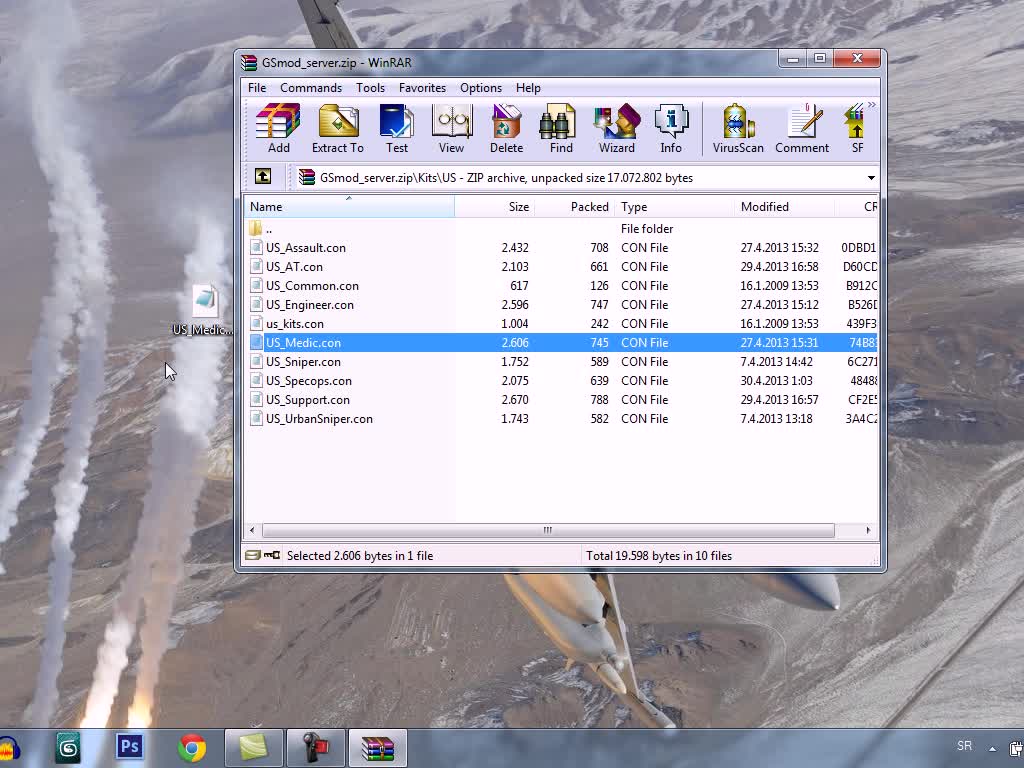The width and height of the screenshot is (1024, 768).
Task: Sort files by Size column header
Action: [494, 206]
